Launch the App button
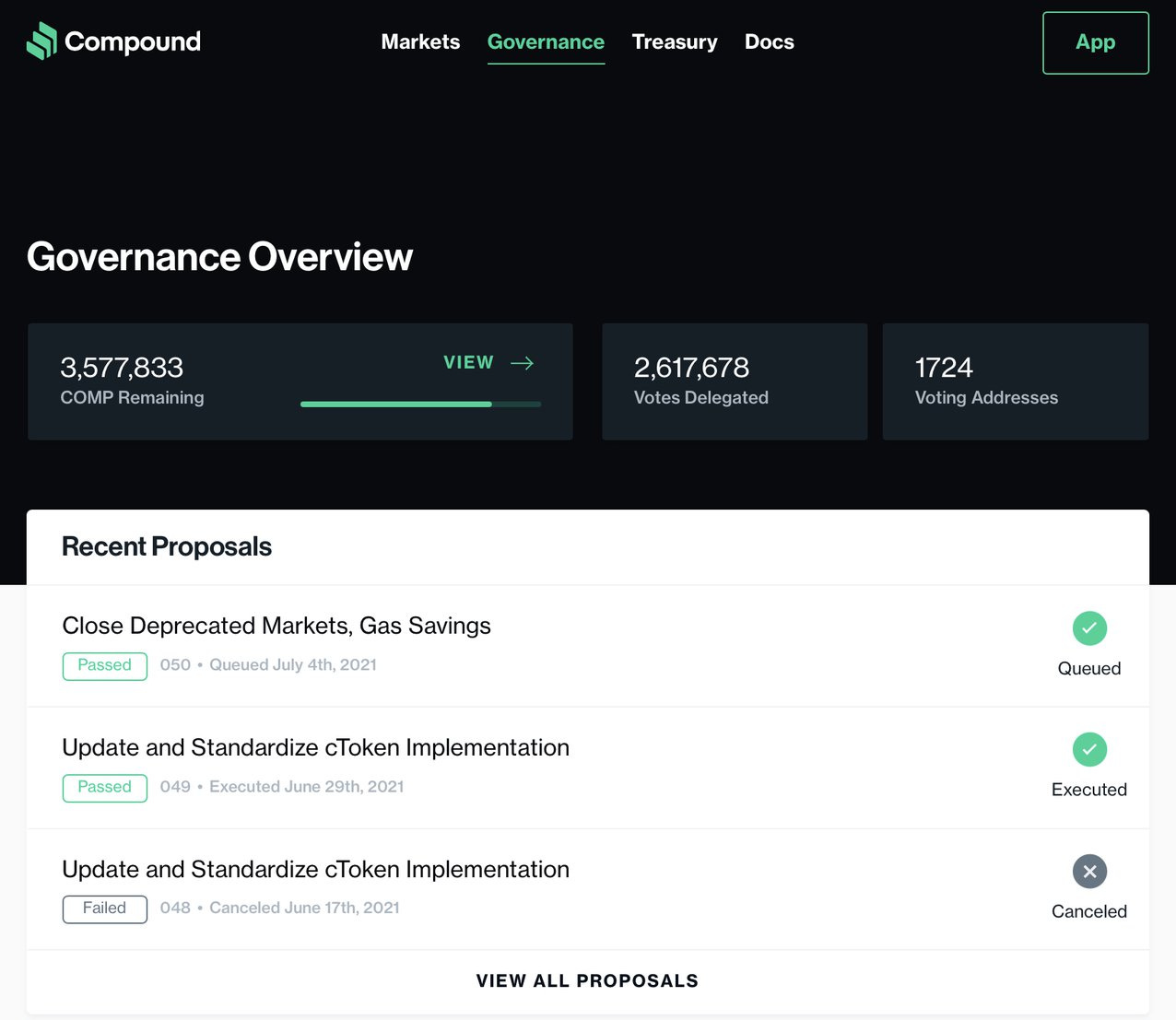The image size is (1176, 1020). click(x=1096, y=42)
